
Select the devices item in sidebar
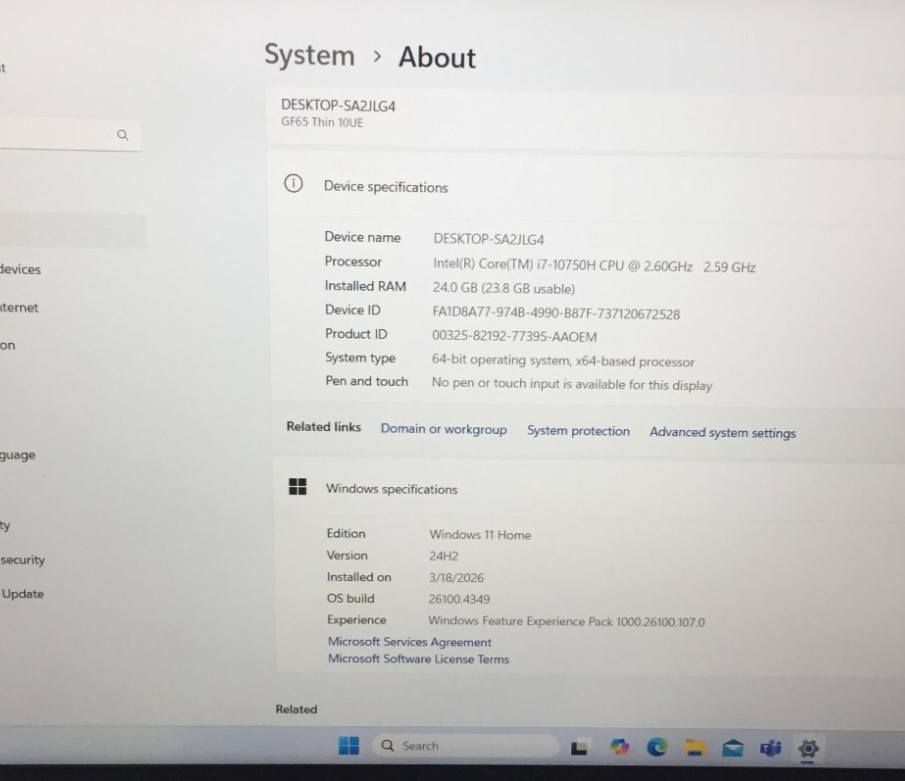point(21,269)
